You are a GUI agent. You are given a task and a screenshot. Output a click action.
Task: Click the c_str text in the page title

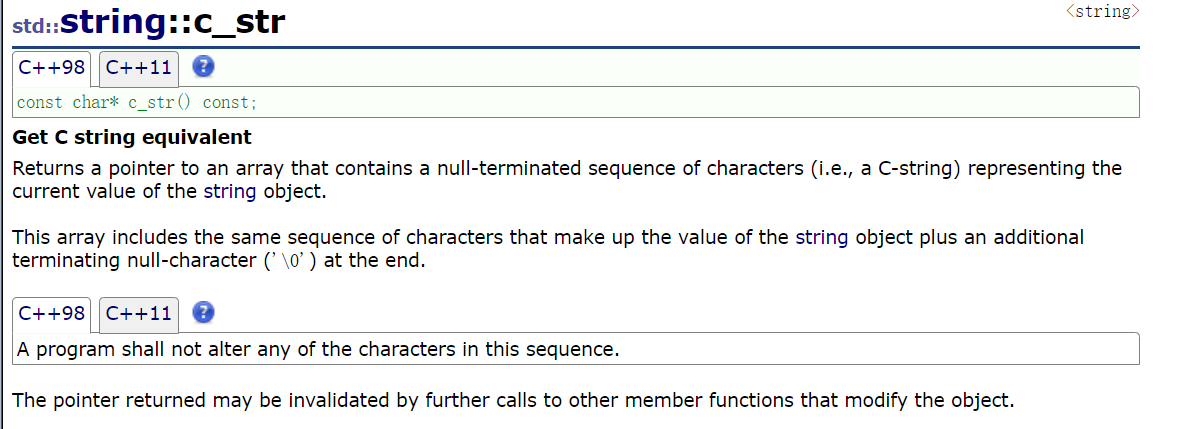pyautogui.click(x=238, y=22)
